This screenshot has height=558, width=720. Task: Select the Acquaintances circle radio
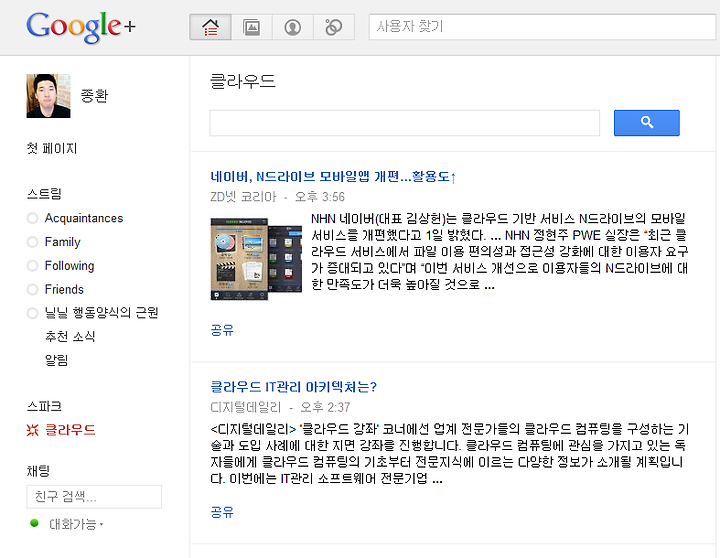click(x=32, y=218)
